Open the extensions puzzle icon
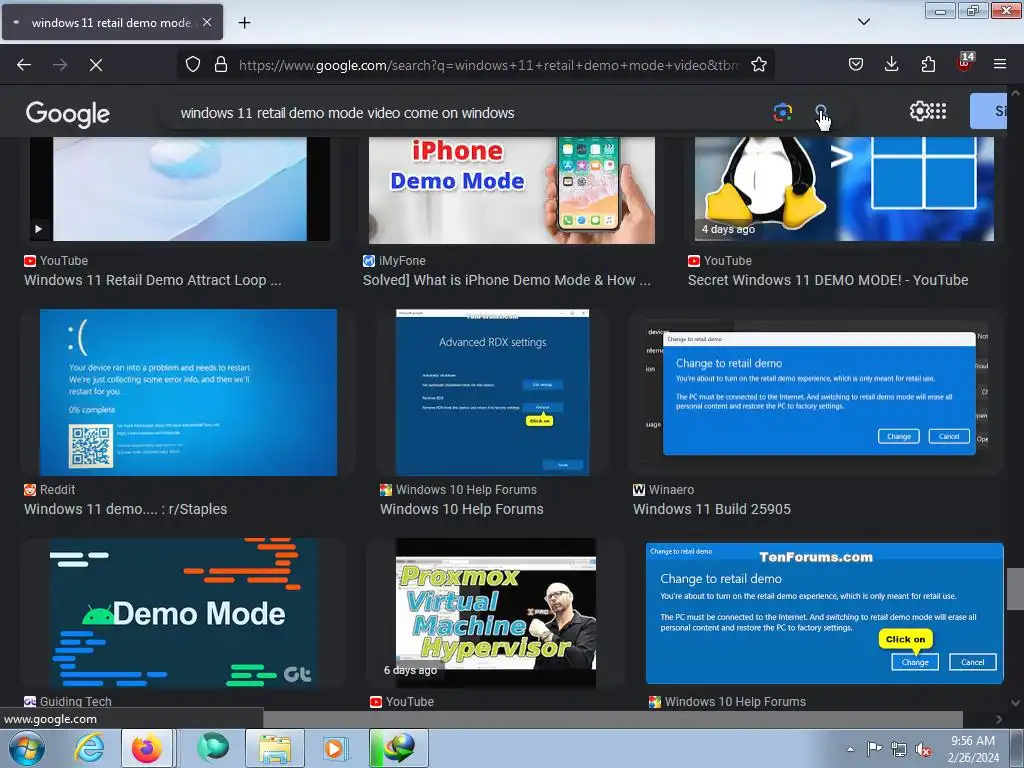This screenshot has width=1024, height=768. coord(928,64)
